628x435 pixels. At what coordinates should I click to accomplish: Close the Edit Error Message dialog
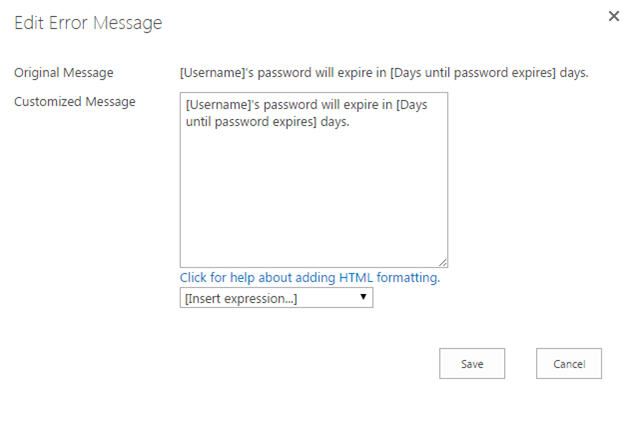tap(614, 16)
